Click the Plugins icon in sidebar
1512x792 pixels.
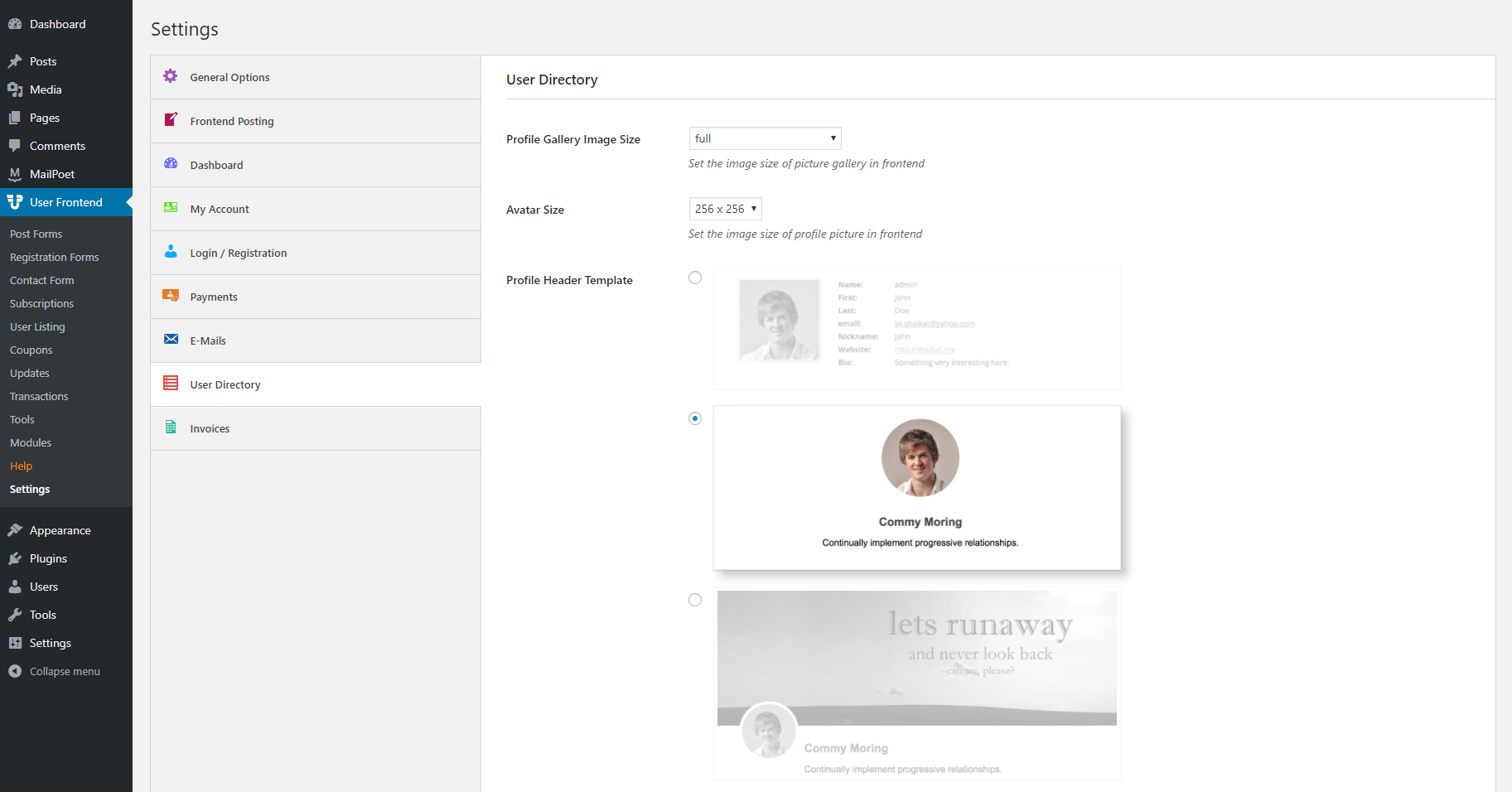pos(15,558)
